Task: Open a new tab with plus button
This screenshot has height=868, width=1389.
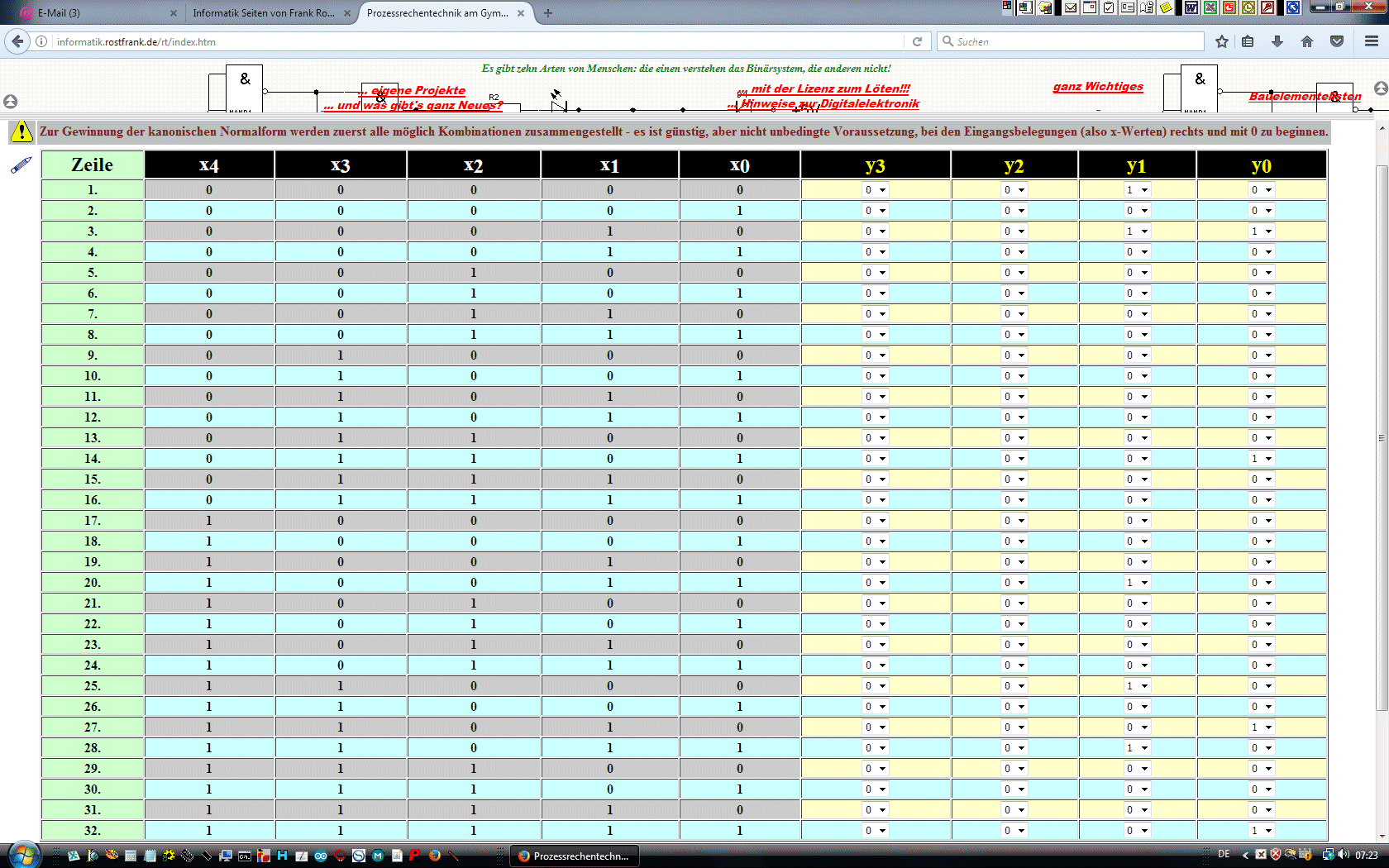Action: tap(548, 13)
